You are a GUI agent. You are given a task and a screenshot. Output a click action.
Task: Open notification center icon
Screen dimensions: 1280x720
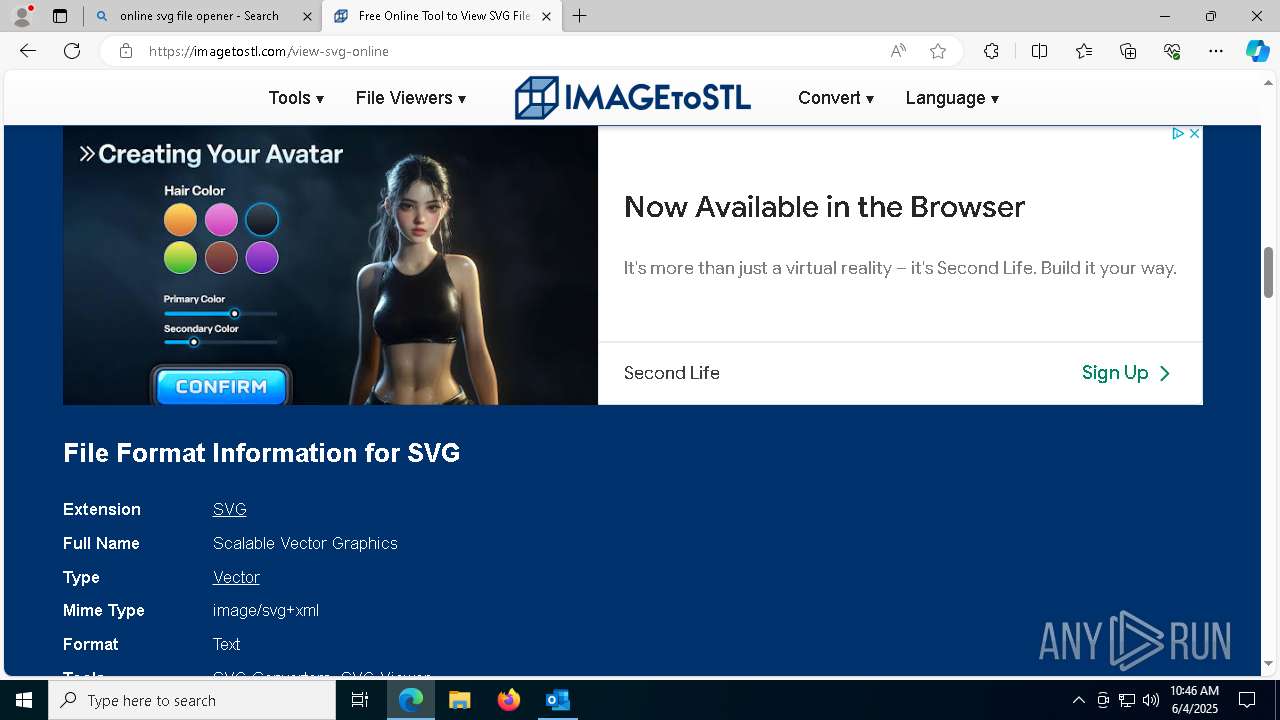[x=1247, y=700]
